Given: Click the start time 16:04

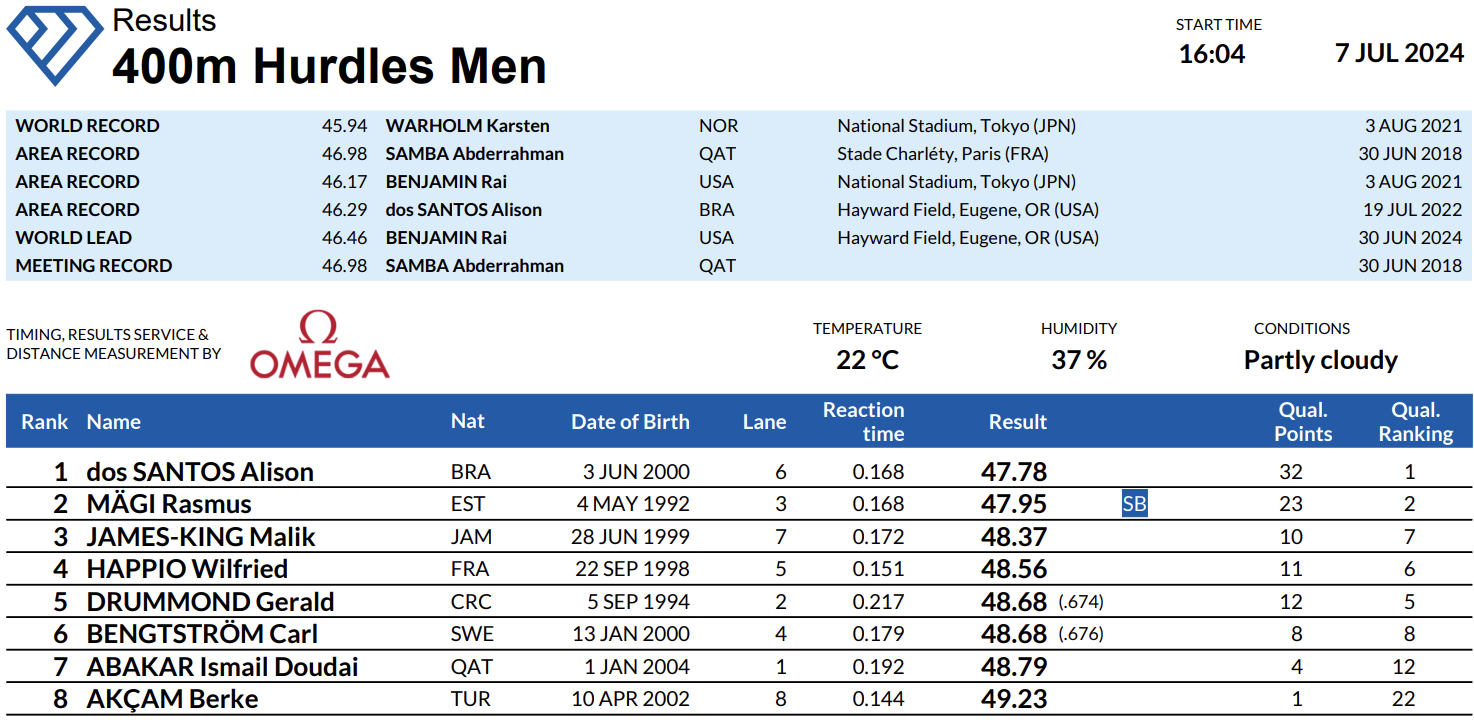Looking at the screenshot, I should coord(1212,54).
